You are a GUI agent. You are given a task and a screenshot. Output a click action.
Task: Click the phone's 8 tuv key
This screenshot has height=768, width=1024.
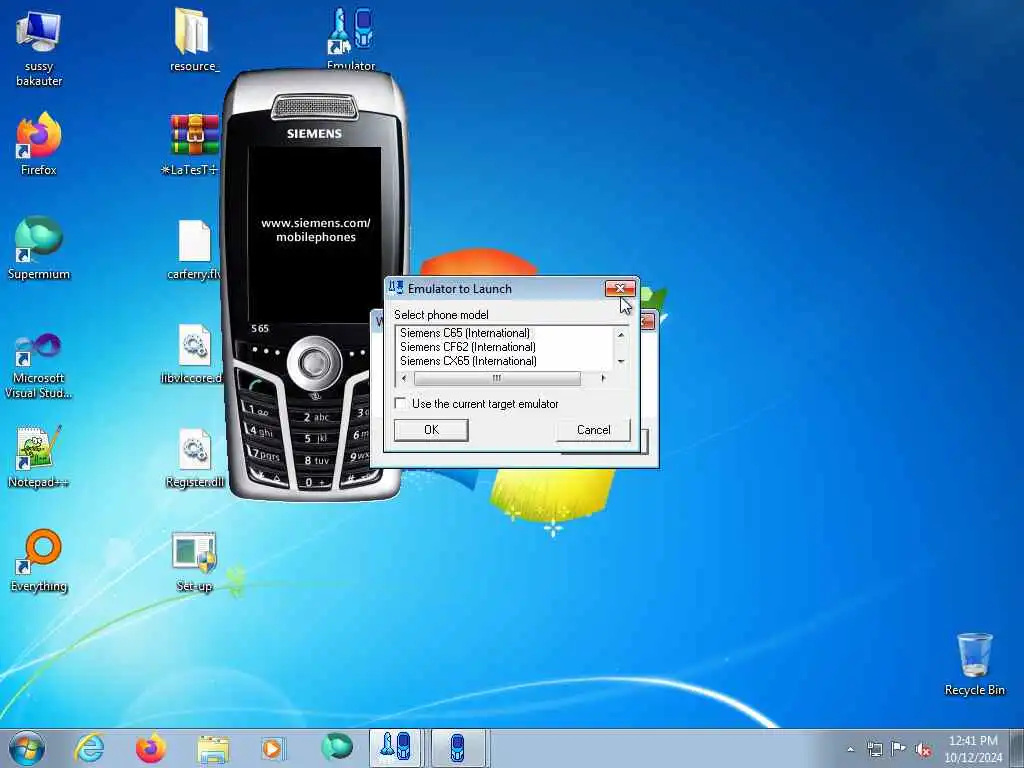pos(316,460)
